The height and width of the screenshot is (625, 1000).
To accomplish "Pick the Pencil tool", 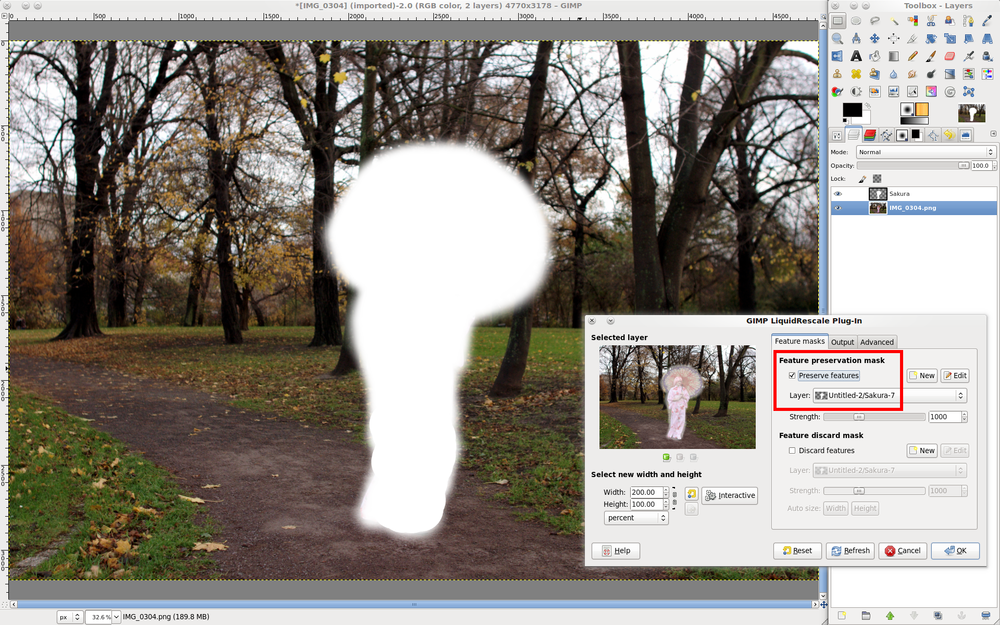I will coord(913,56).
